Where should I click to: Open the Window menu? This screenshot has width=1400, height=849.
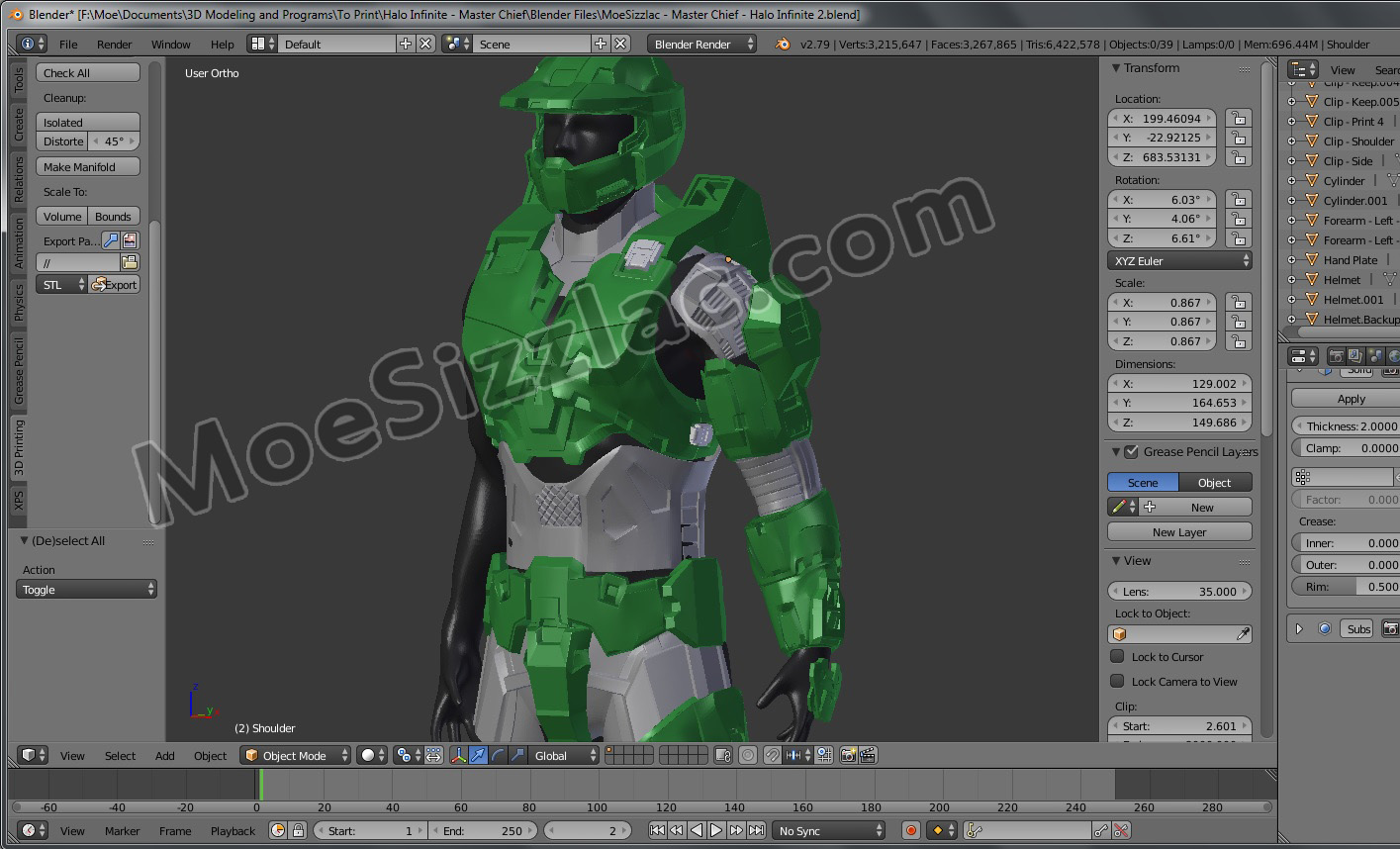[x=170, y=45]
